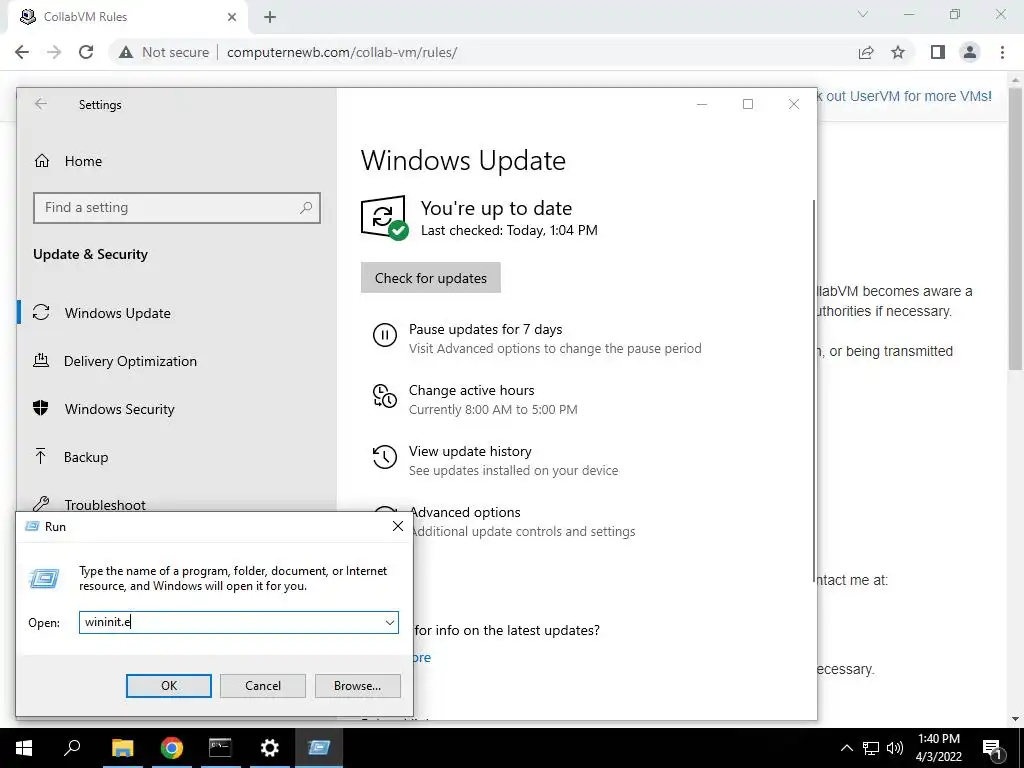Click Browse... in the Run dialog
This screenshot has height=768, width=1024.
tap(357, 686)
